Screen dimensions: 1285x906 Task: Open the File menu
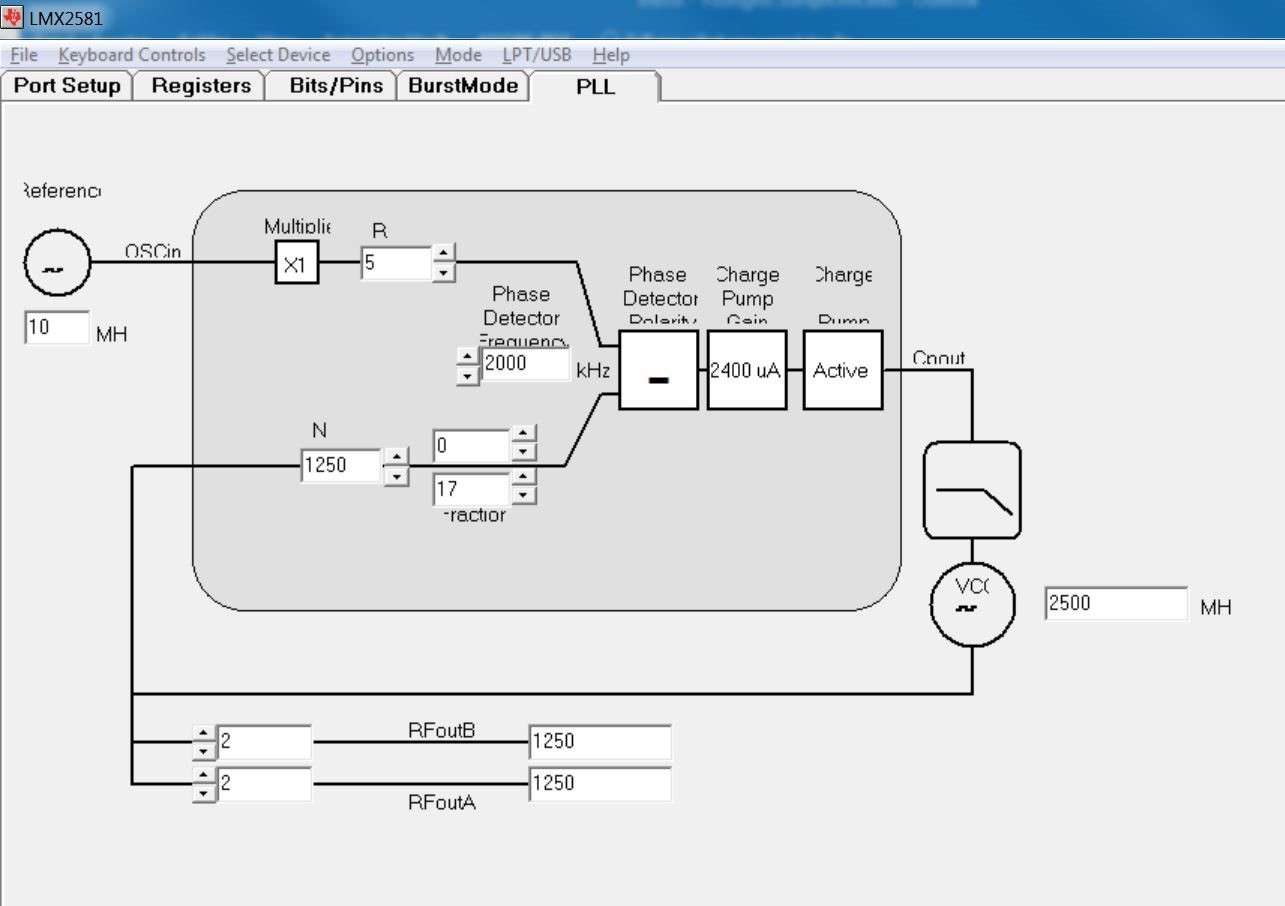(x=23, y=55)
